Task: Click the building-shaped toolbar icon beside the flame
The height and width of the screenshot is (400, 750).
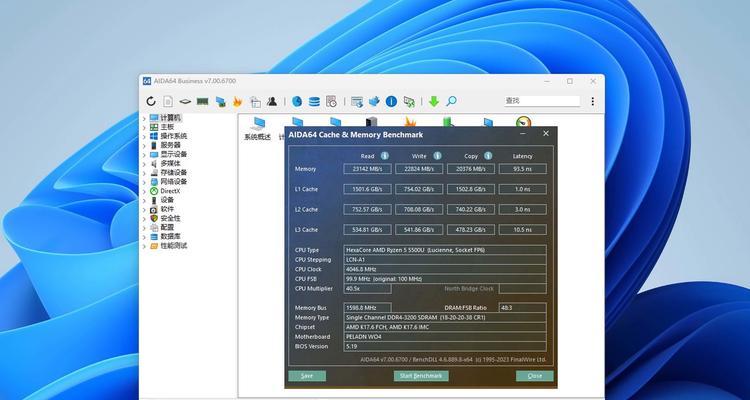Action: pyautogui.click(x=255, y=101)
